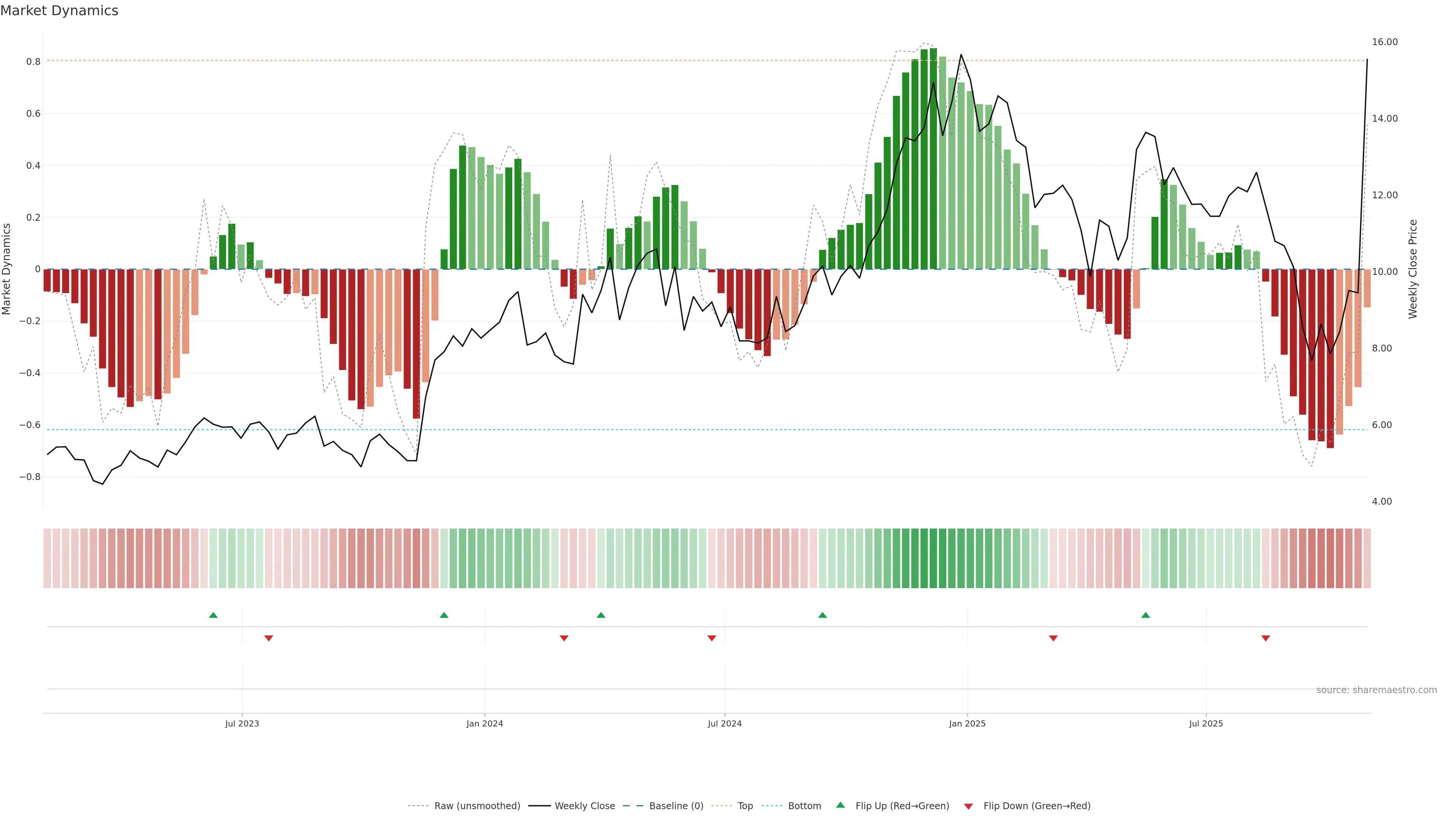Click the Jul 2025 x-axis label
Screen dimensions: 1456x819
pos(1206,723)
